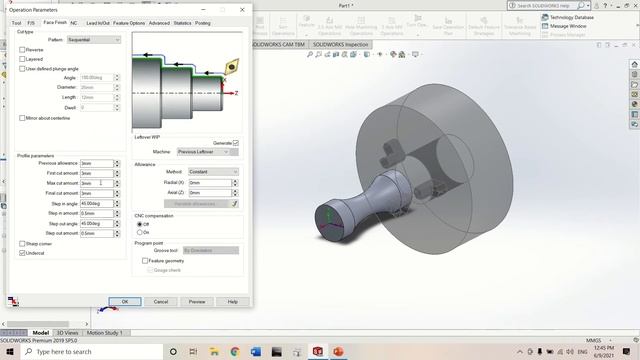Click the Axial (Z) input field
Image resolution: width=640 pixels, height=360 pixels.
tap(210, 192)
